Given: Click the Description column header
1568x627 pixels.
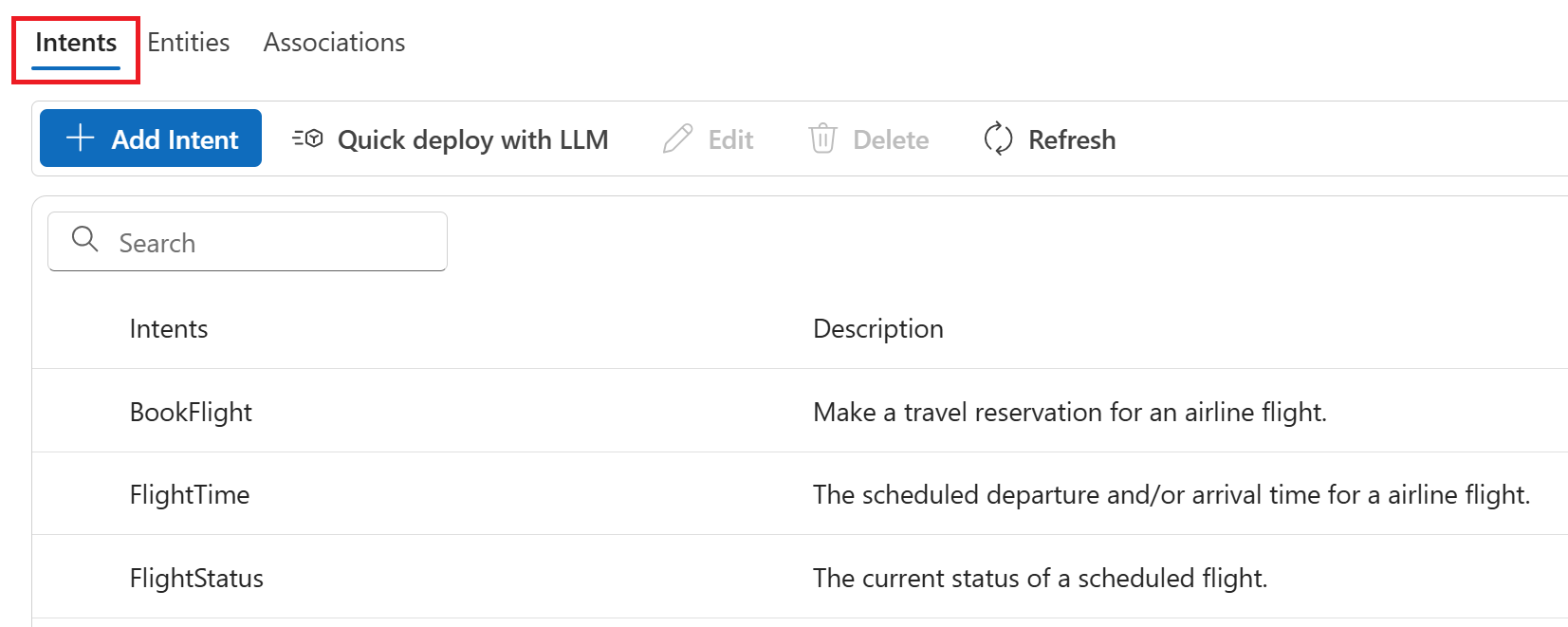Looking at the screenshot, I should (x=877, y=328).
